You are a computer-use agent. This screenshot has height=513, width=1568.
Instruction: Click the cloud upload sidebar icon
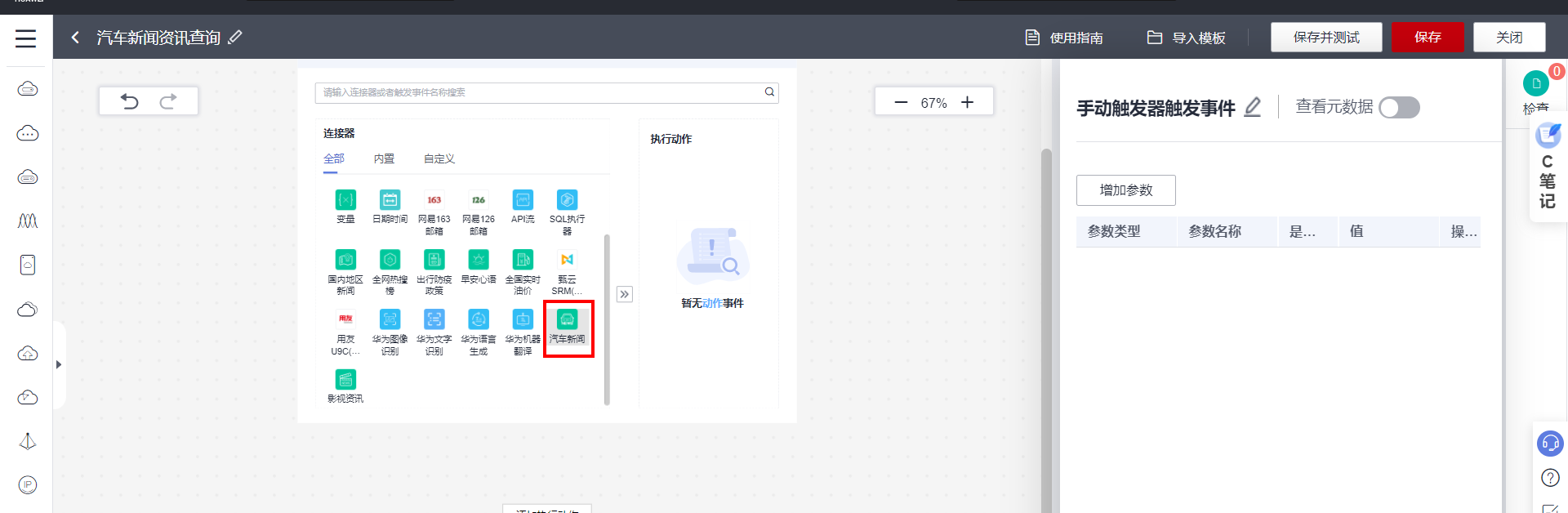click(28, 353)
